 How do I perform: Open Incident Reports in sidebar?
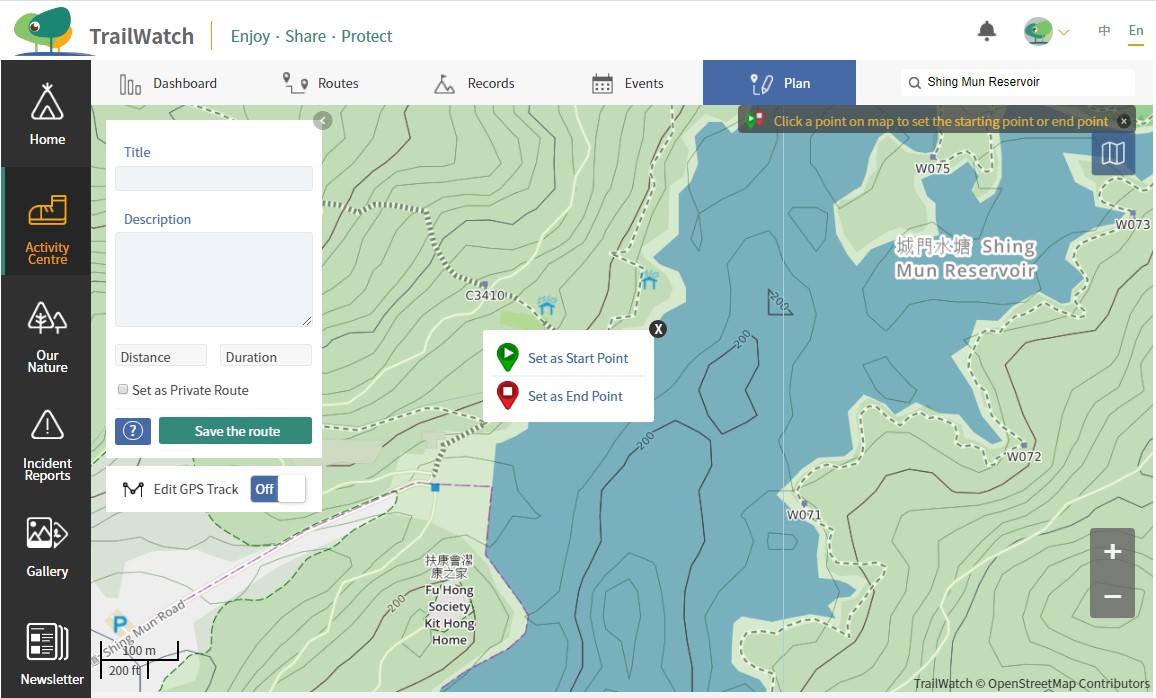point(47,444)
